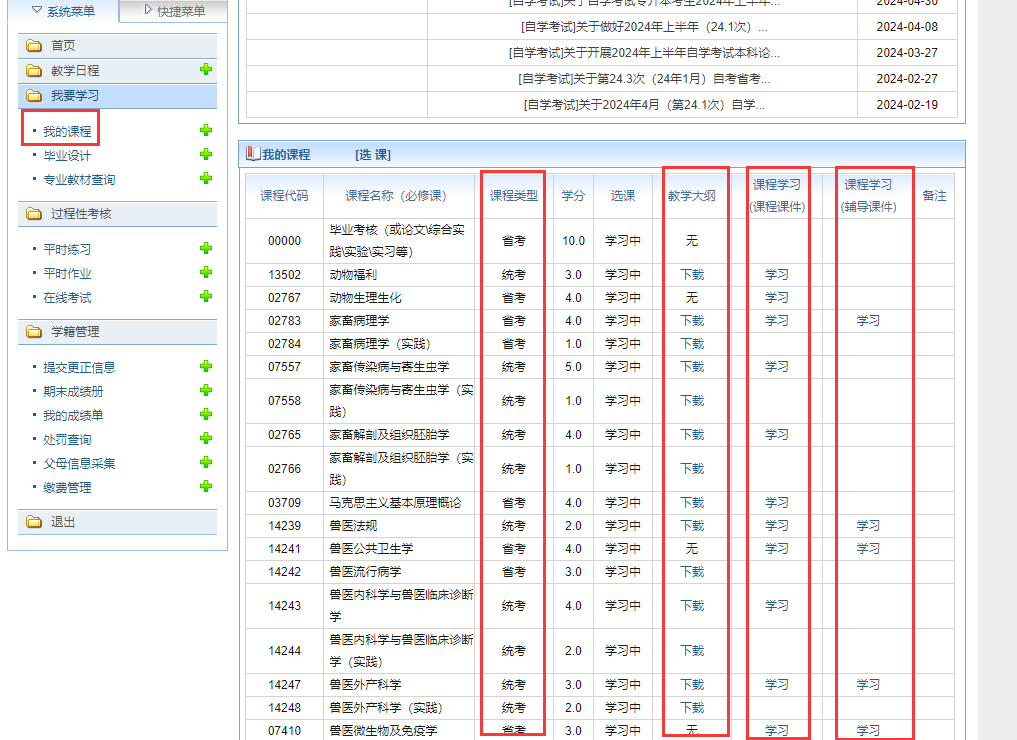Image resolution: width=1017 pixels, height=740 pixels.
Task: Switch to 快捷菜单 tab
Action: 174,11
